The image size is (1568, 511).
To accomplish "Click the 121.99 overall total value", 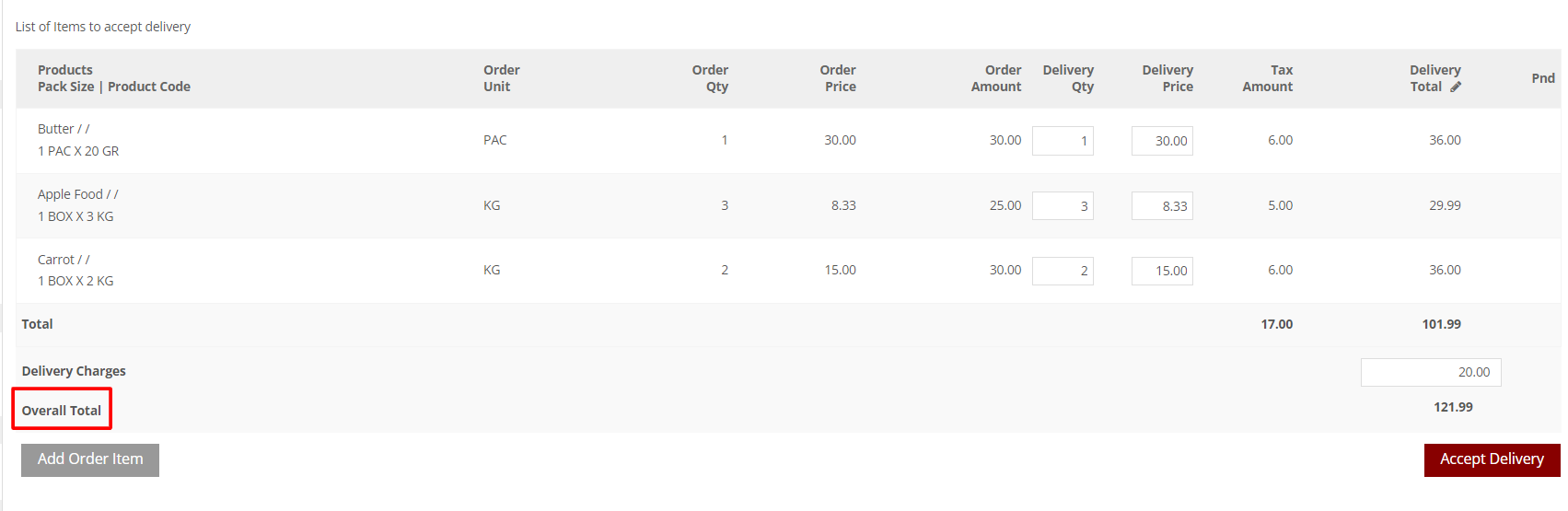I will (1453, 407).
